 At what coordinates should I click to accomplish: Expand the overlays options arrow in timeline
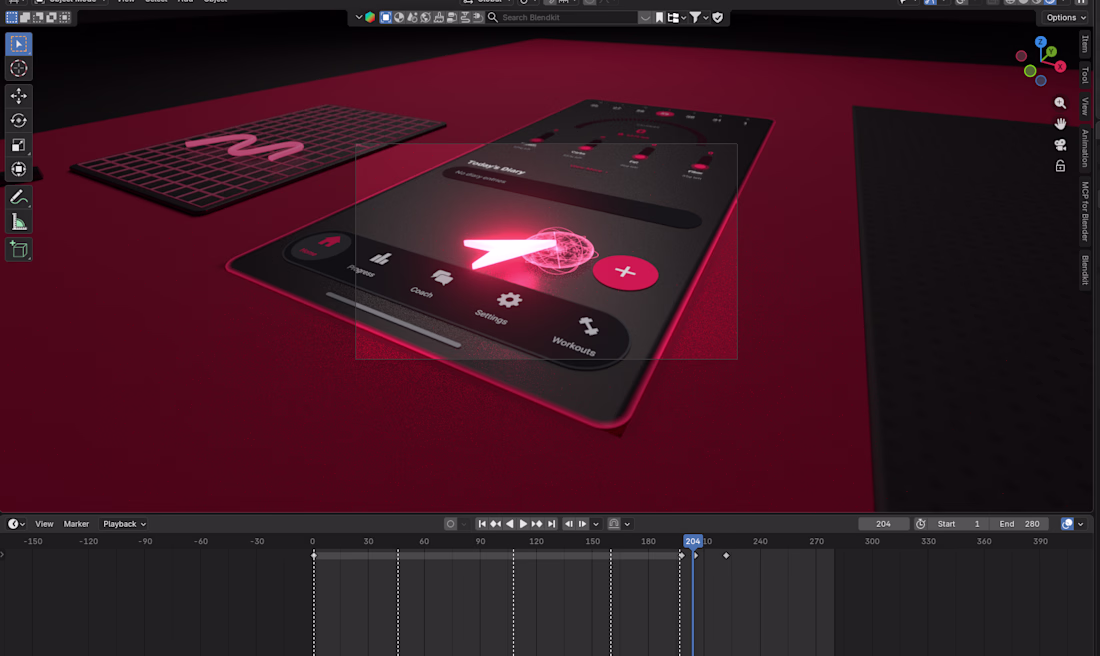[x=1081, y=524]
